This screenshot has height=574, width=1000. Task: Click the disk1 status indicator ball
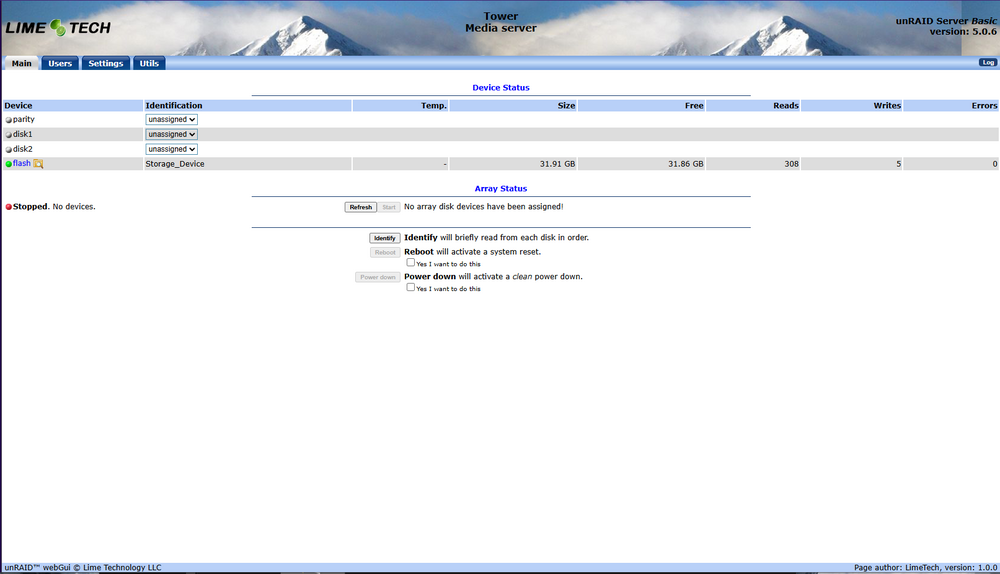tap(8, 135)
